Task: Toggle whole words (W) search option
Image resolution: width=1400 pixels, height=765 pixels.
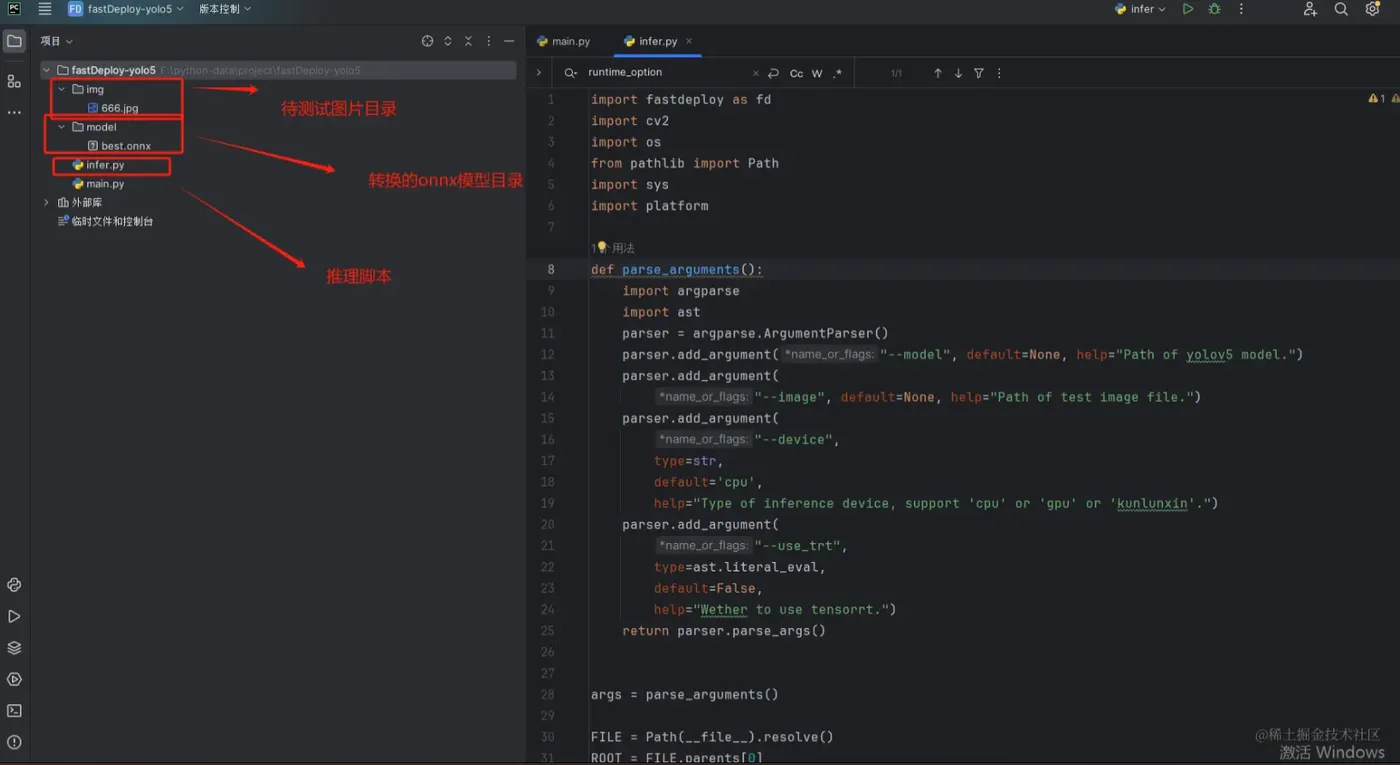Action: [x=817, y=73]
